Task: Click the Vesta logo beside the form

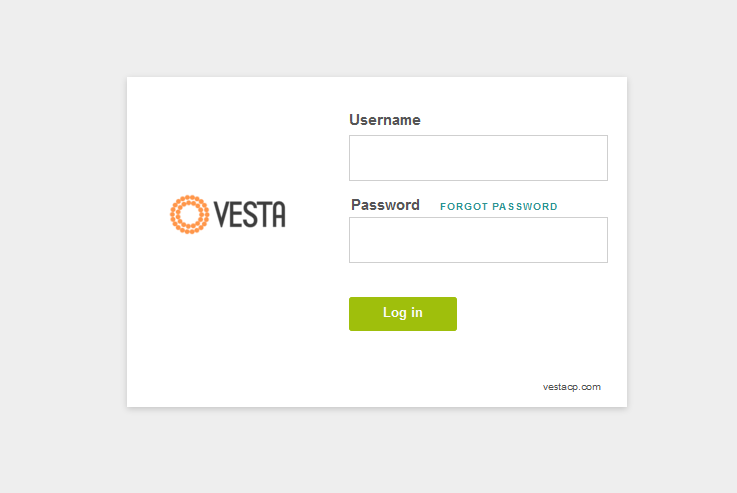Action: click(228, 214)
